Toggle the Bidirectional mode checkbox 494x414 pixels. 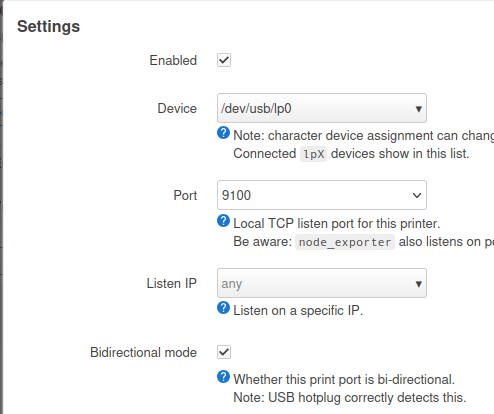pyautogui.click(x=224, y=352)
